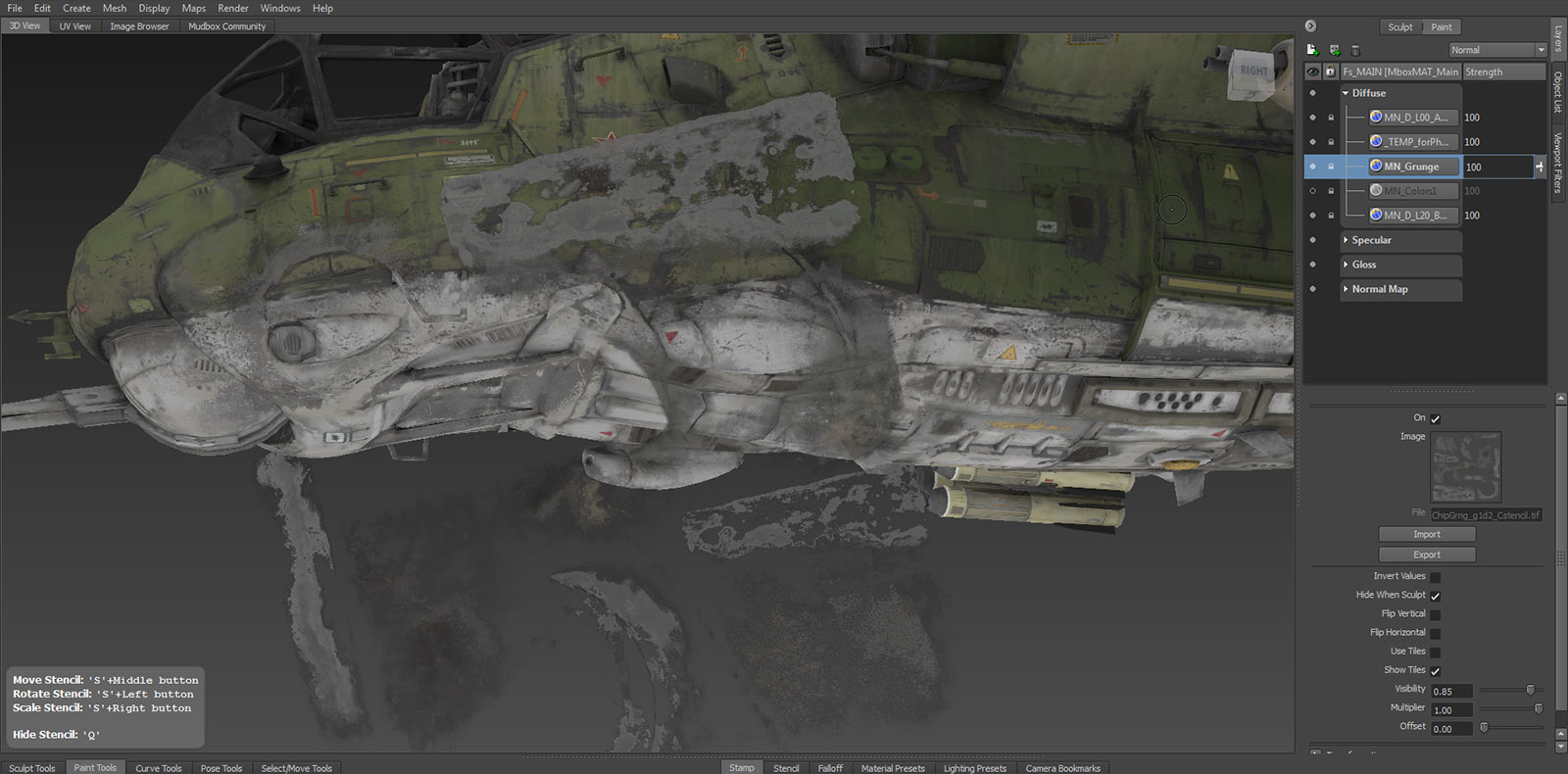
Task: Click the Export stencil button
Action: tap(1427, 555)
